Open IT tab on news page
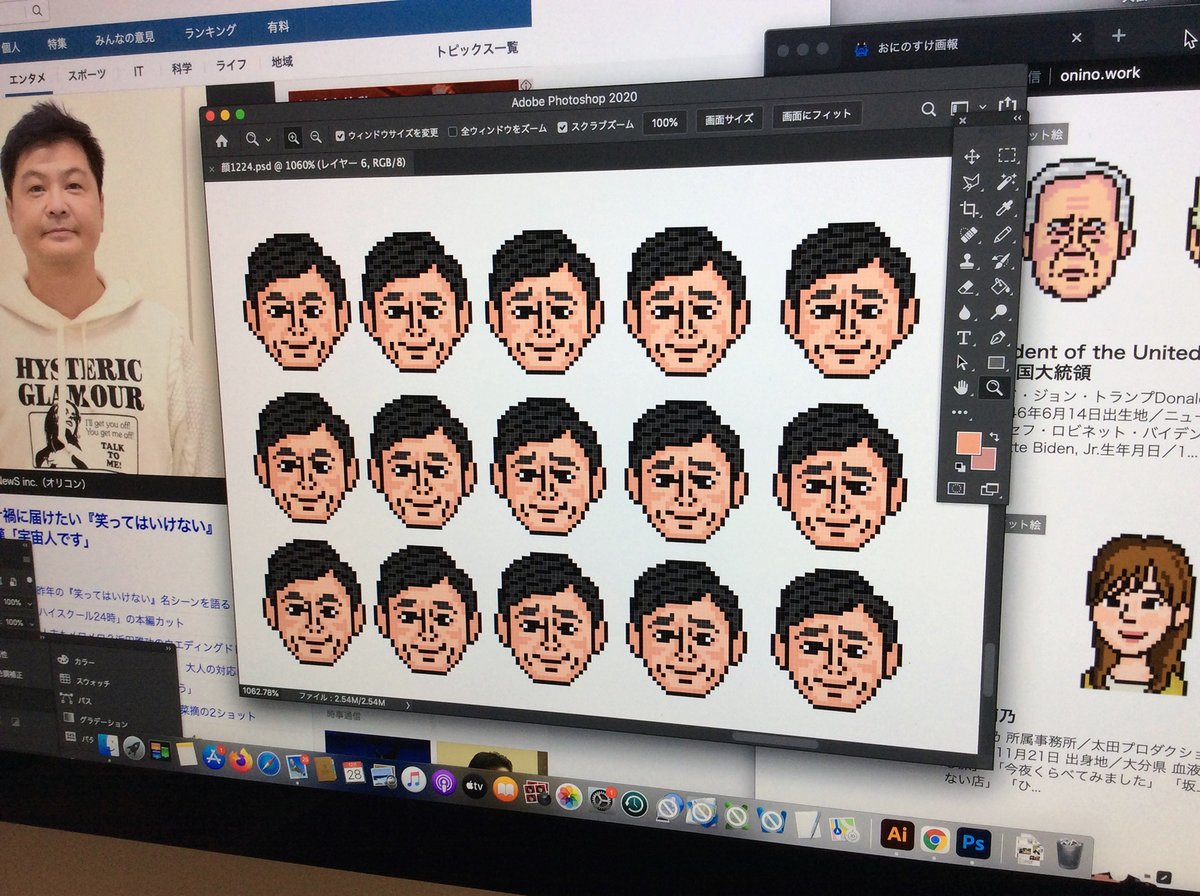 pos(139,71)
